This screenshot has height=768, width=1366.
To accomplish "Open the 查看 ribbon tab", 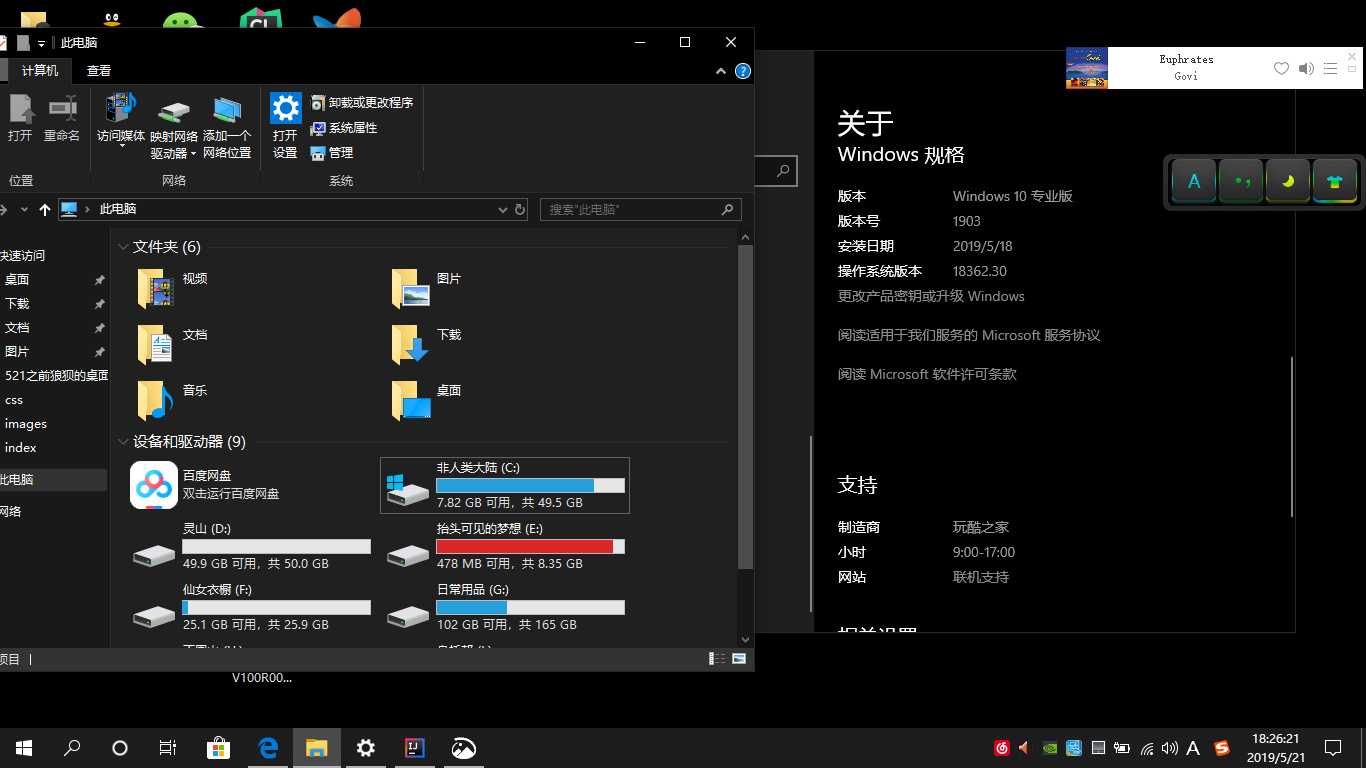I will click(99, 71).
